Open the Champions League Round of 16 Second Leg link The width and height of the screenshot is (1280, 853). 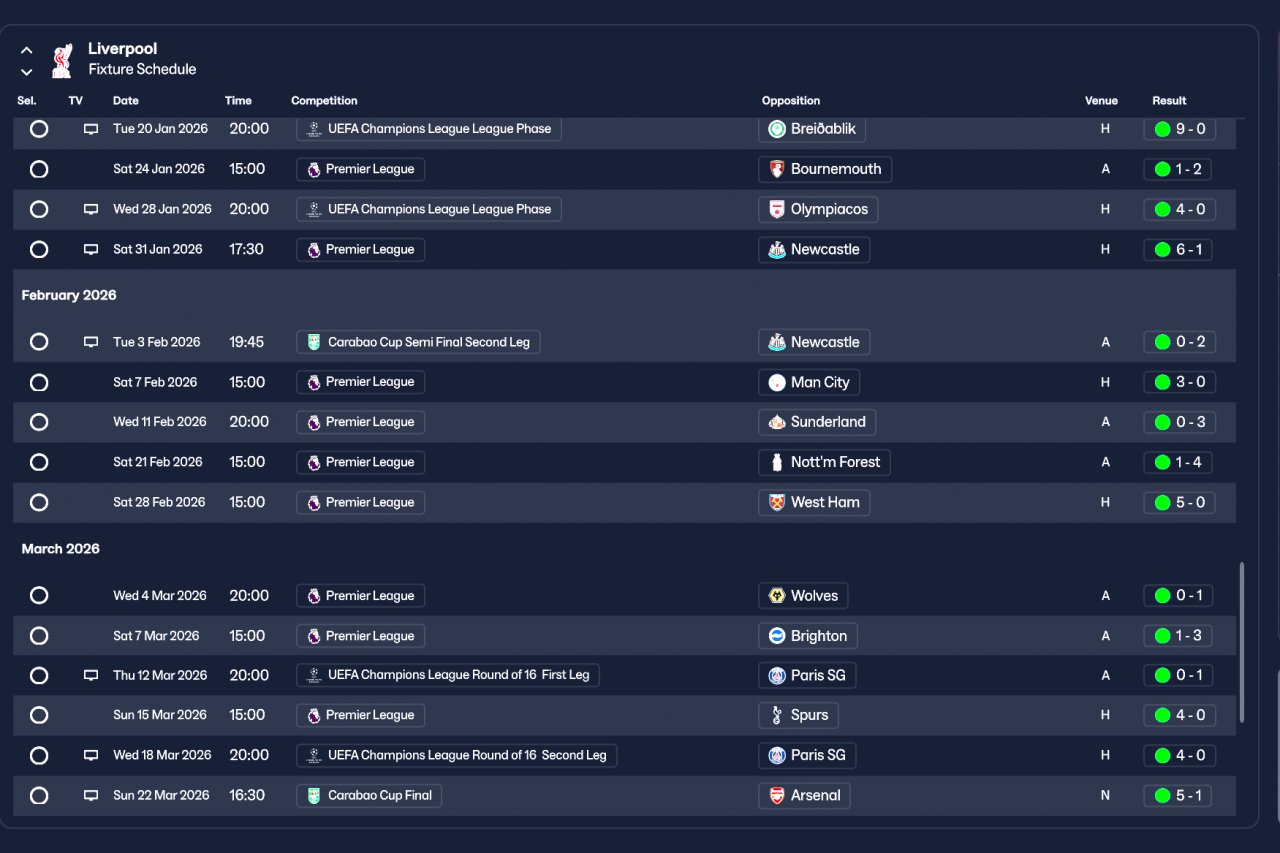pos(457,755)
